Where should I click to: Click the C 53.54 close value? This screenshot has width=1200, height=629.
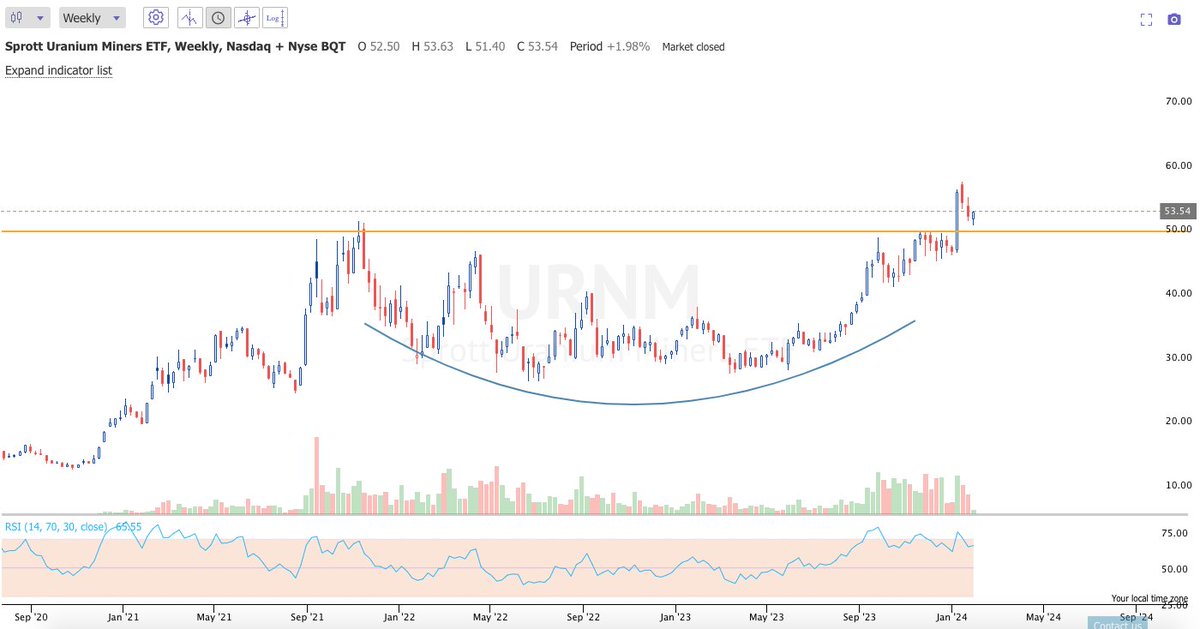pos(539,47)
